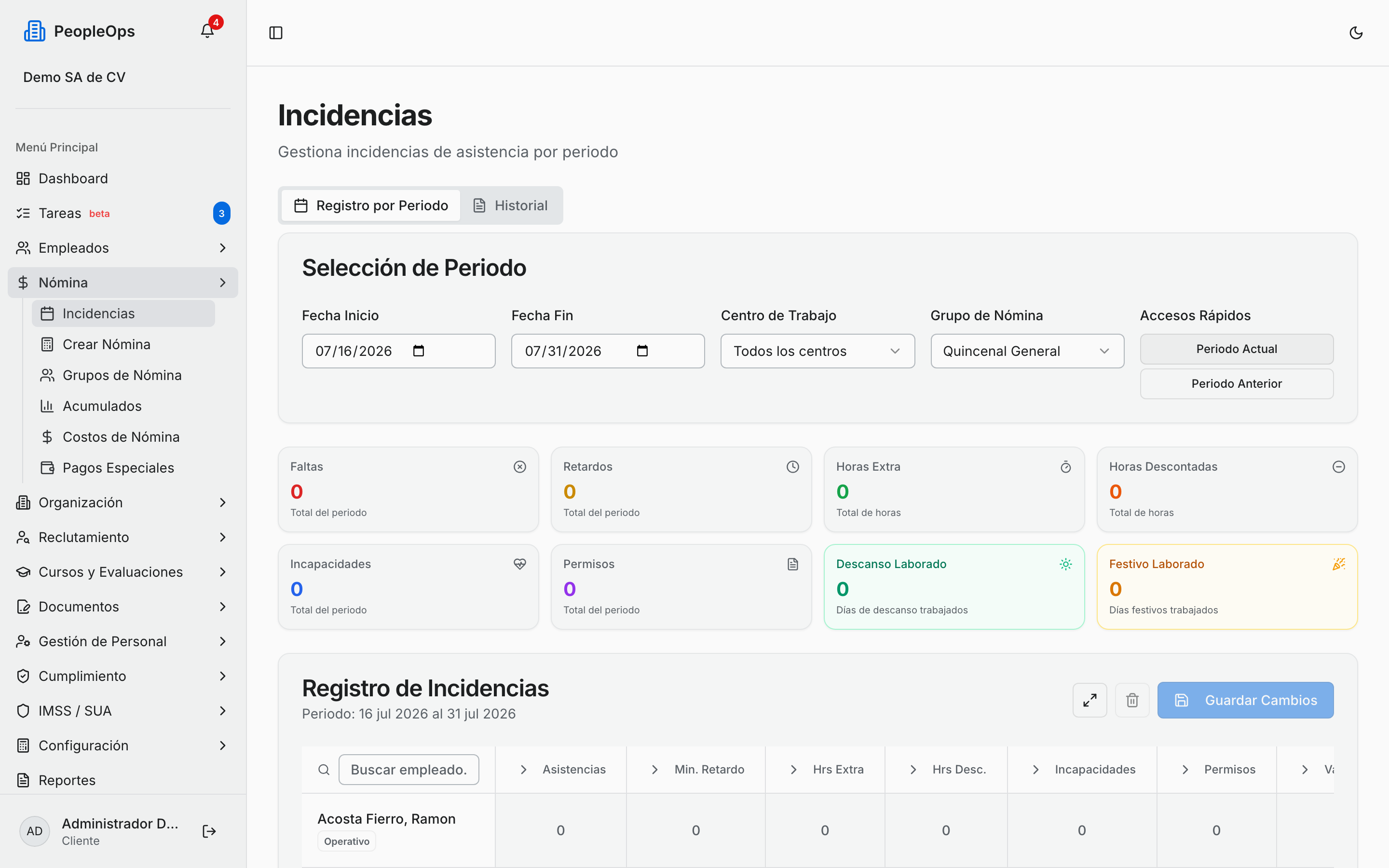Viewport: 1389px width, 868px height.
Task: Expand the Organización menu chevron
Action: click(223, 502)
